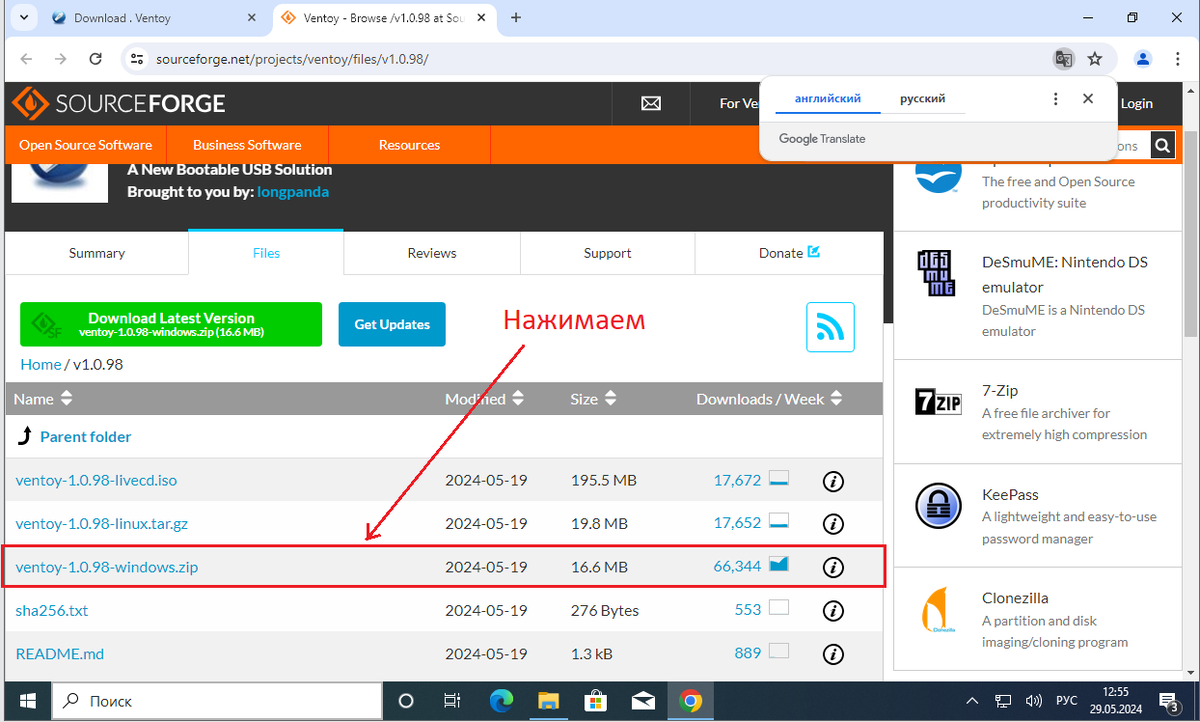Open ventoy-1.0.98-windows.zip link
1200x722 pixels.
tap(107, 567)
